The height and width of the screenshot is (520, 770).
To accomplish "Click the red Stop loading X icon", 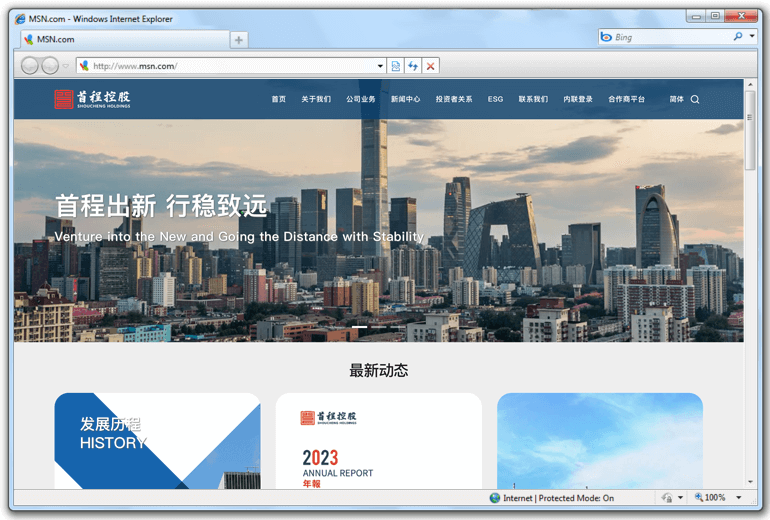I will pyautogui.click(x=431, y=66).
